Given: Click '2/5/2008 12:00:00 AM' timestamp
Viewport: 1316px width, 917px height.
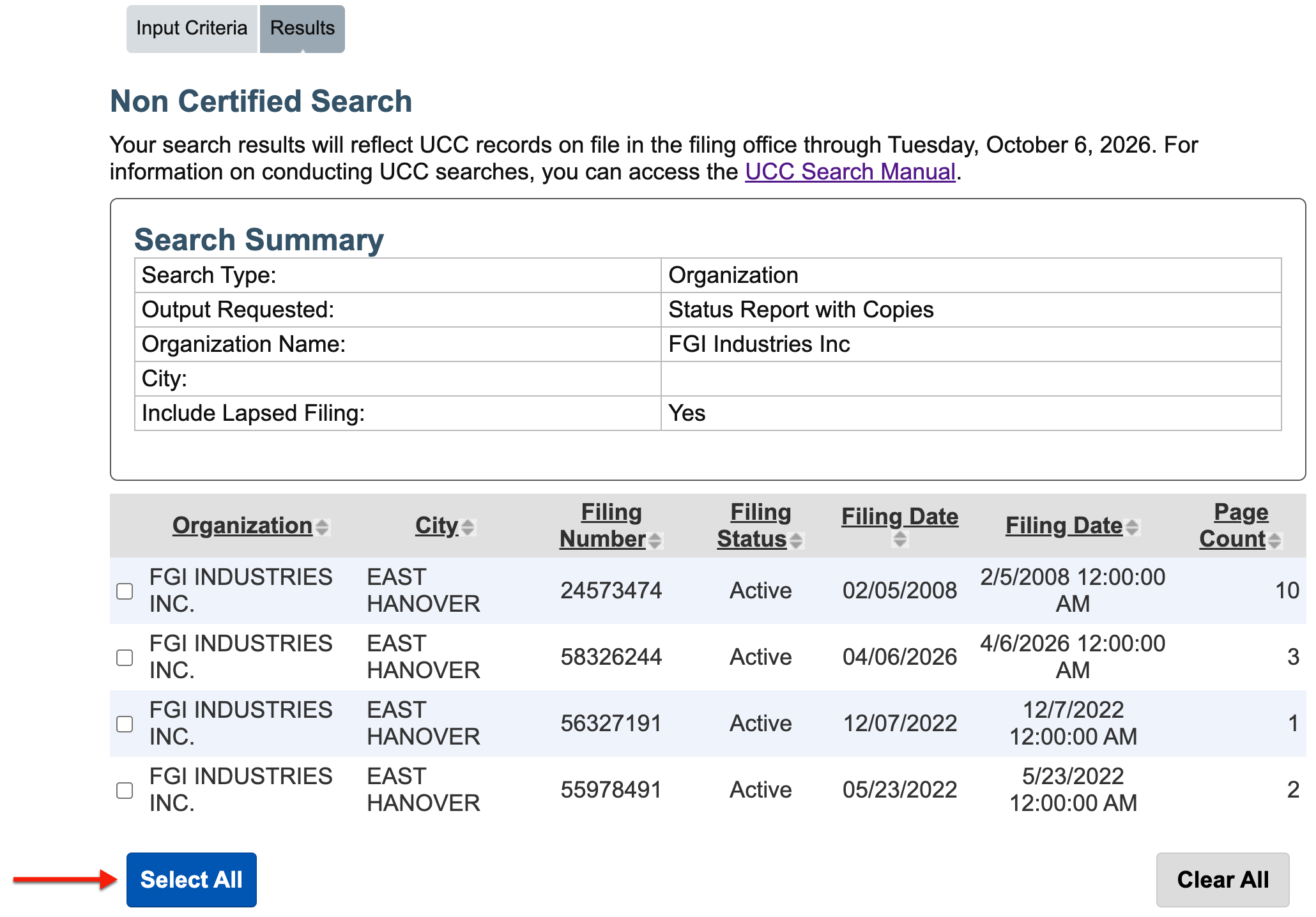Looking at the screenshot, I should [1073, 591].
